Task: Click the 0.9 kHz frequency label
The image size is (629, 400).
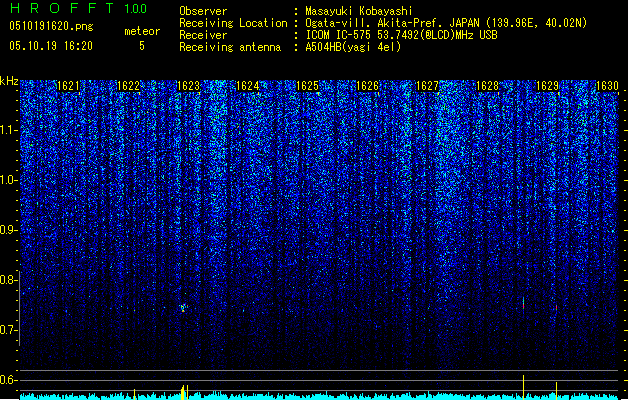Action: point(8,230)
